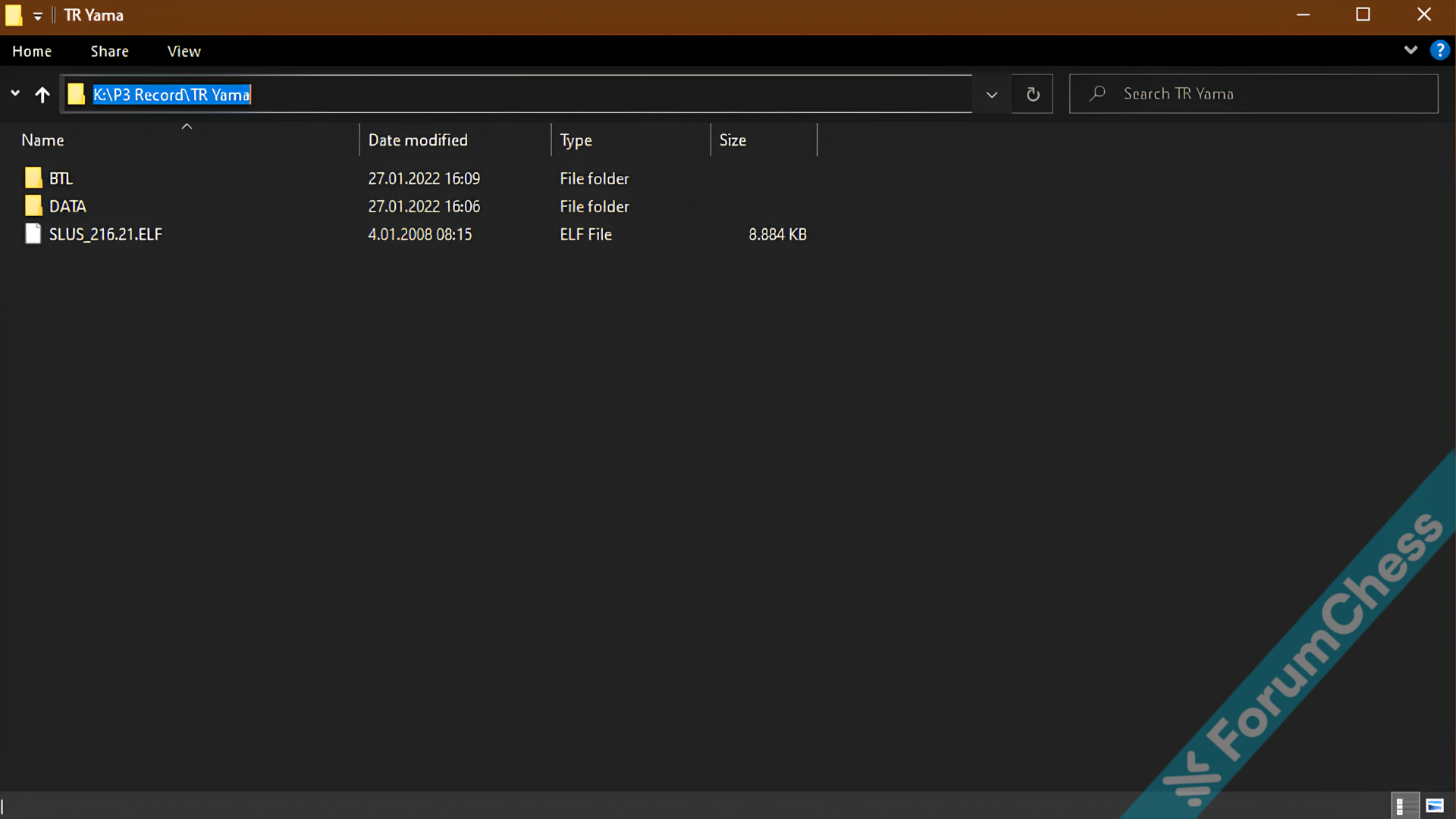Click the ELF File type cell
Viewport: 1456px width, 819px height.
click(586, 234)
